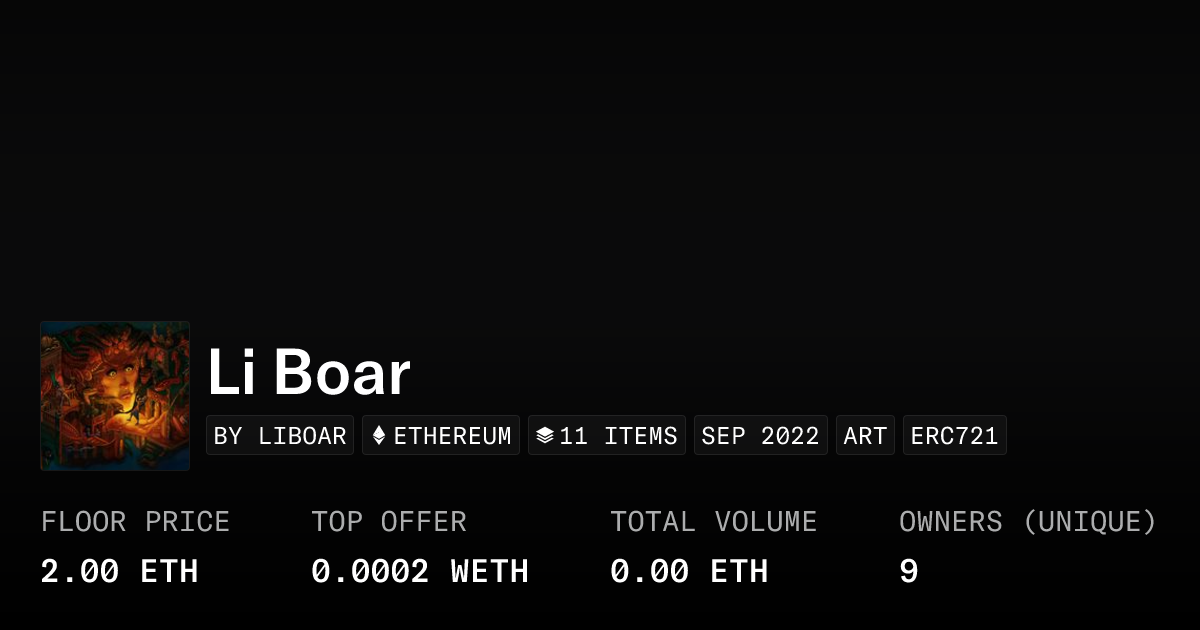Click the 0.0002 top offer amount
Image resolution: width=1200 pixels, height=630 pixels.
tap(370, 572)
